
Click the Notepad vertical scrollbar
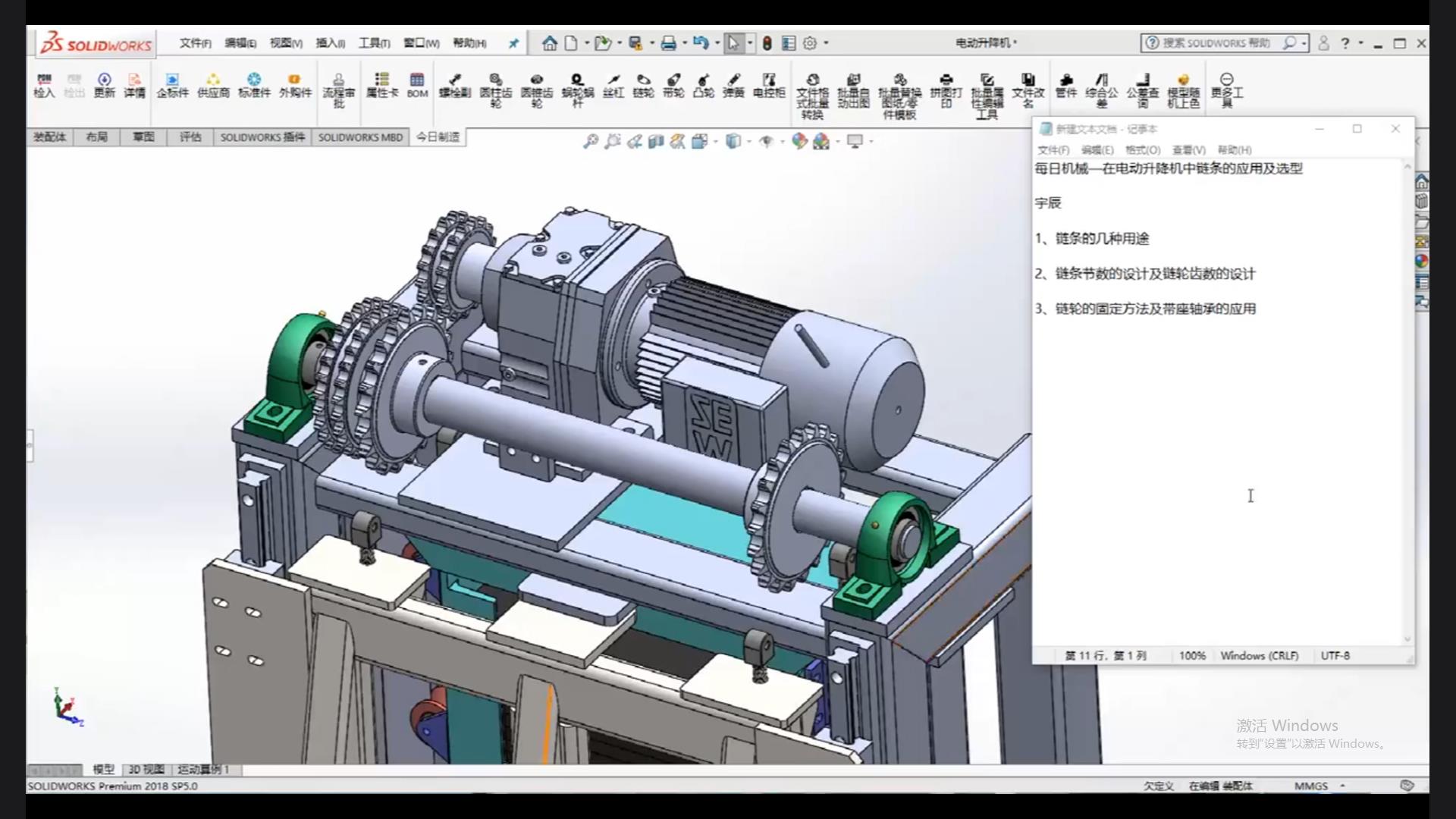pos(1407,402)
